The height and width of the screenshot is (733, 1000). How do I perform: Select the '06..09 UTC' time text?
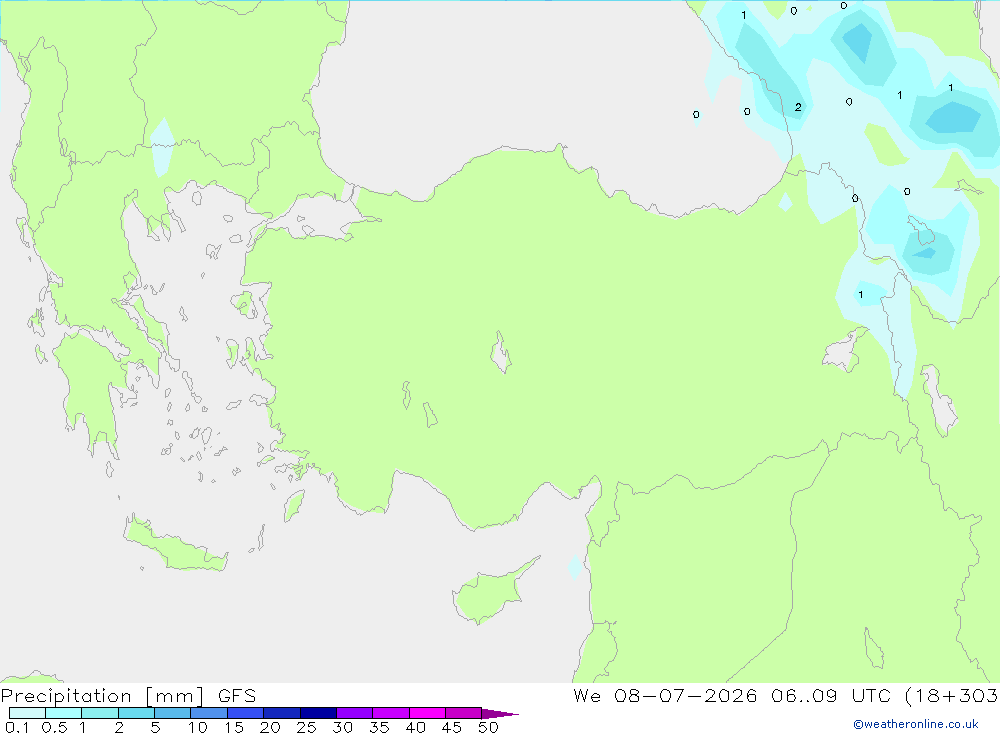click(831, 695)
